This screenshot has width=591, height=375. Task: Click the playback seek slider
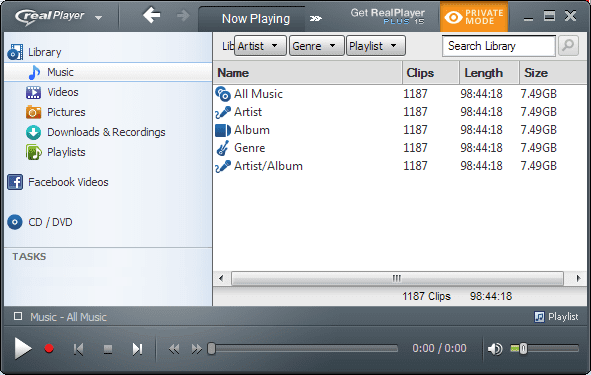pyautogui.click(x=303, y=349)
